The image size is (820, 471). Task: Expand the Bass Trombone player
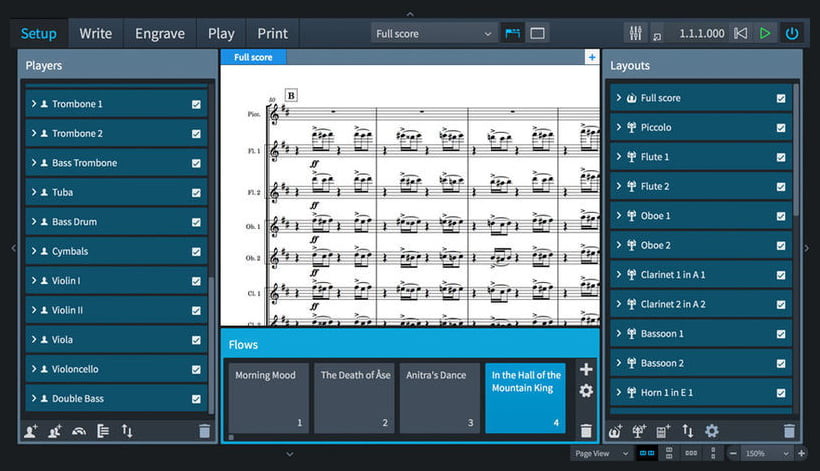tap(33, 163)
